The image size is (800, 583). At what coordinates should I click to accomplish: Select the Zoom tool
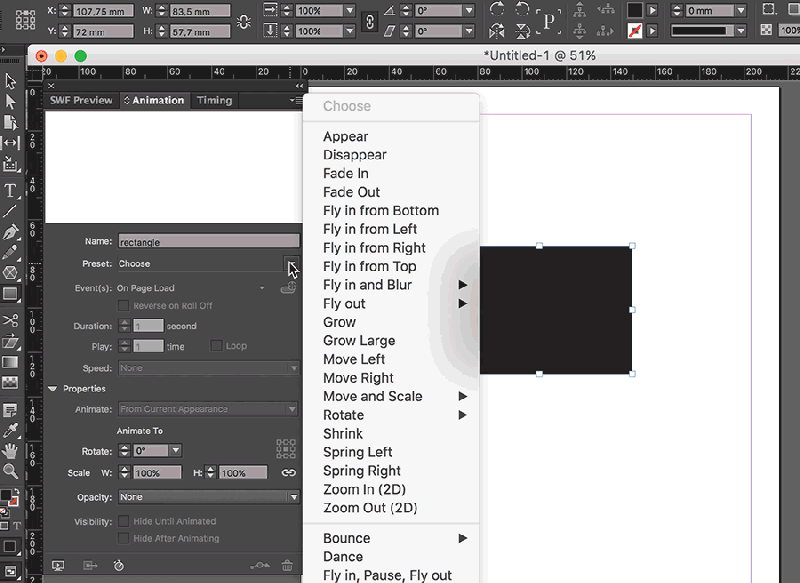point(10,471)
